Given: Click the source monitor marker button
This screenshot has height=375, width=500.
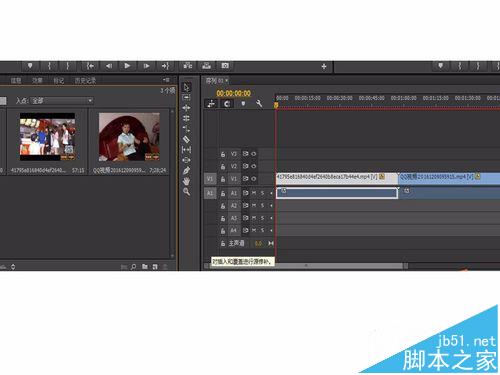Looking at the screenshot, I should 441,66.
